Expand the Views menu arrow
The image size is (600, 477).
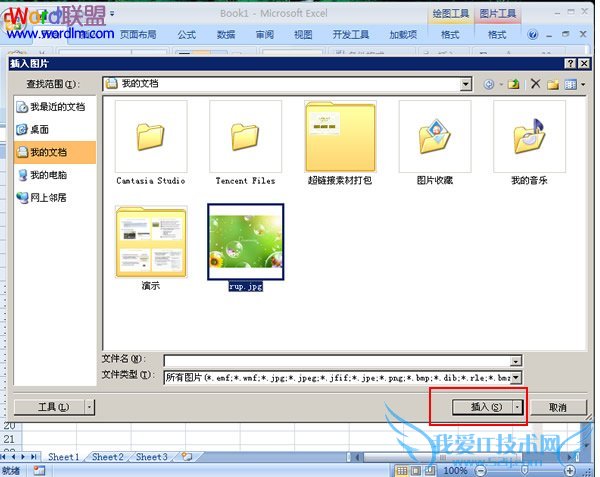[x=583, y=84]
